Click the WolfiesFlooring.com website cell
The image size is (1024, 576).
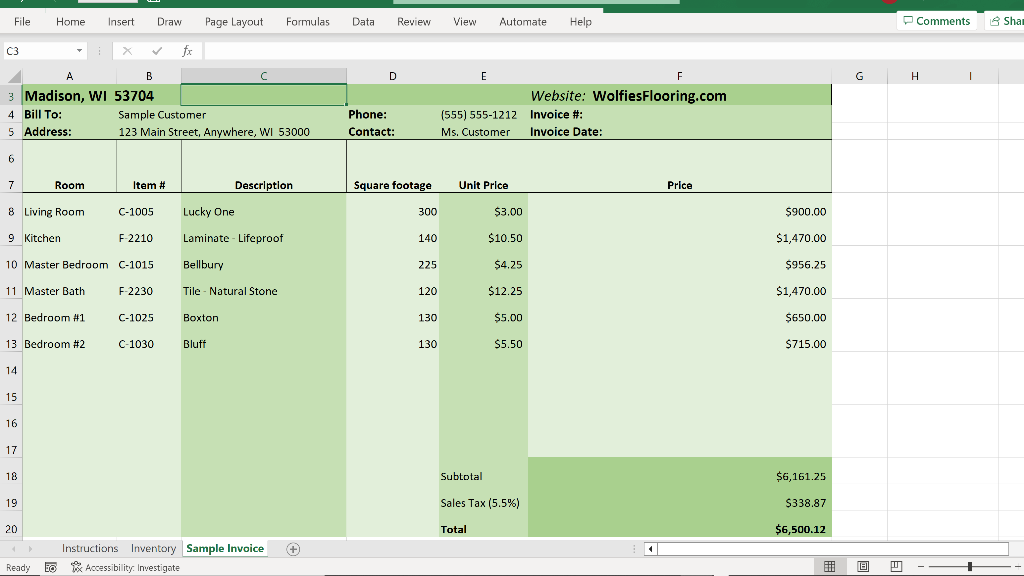point(660,96)
